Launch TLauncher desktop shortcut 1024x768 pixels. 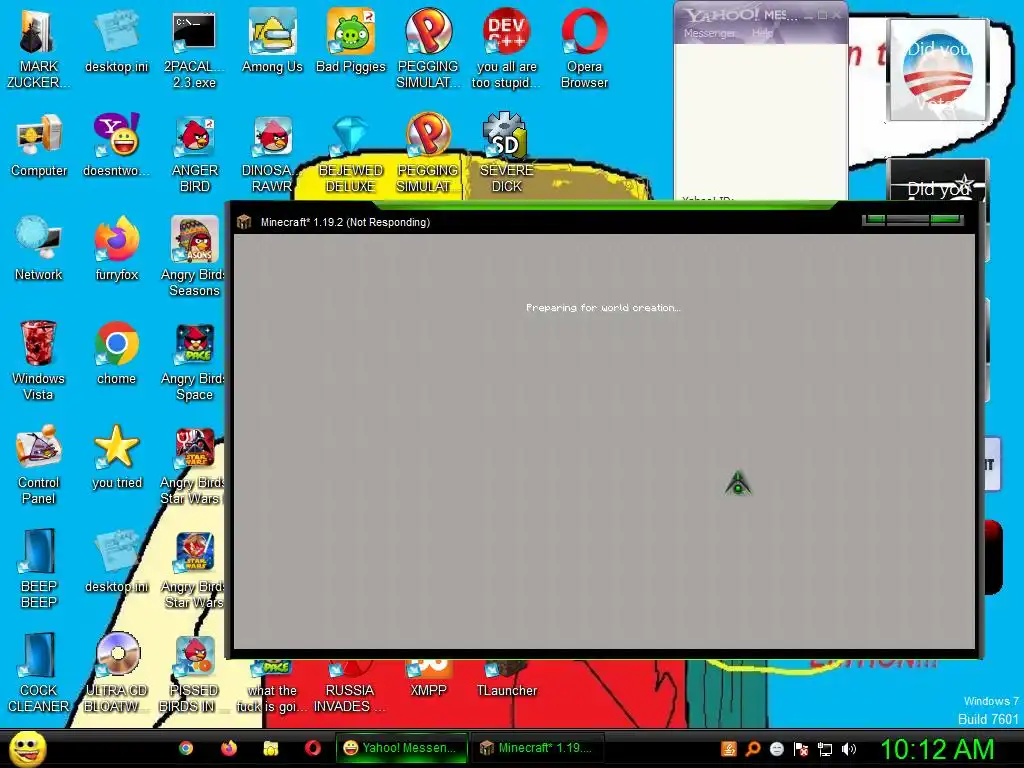point(506,679)
